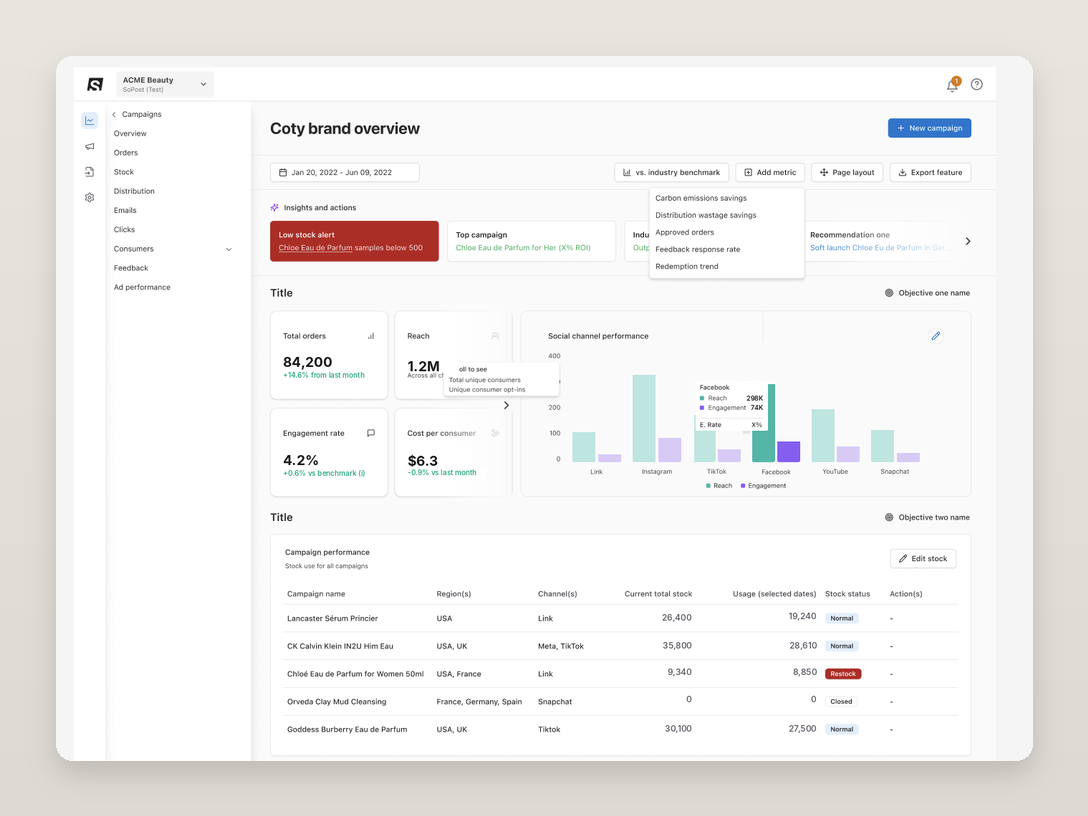Select Carbon emissions savings metric
Viewport: 1088px width, 816px height.
(726, 198)
